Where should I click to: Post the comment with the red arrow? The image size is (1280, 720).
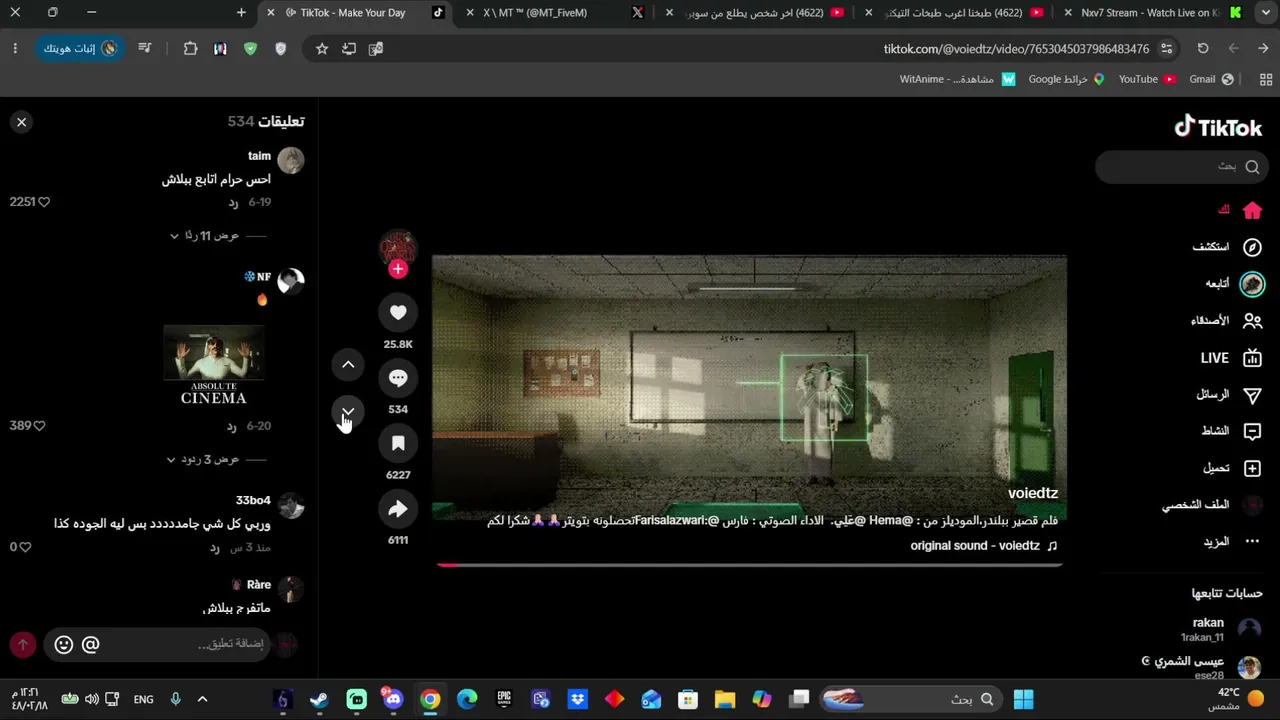(x=23, y=645)
